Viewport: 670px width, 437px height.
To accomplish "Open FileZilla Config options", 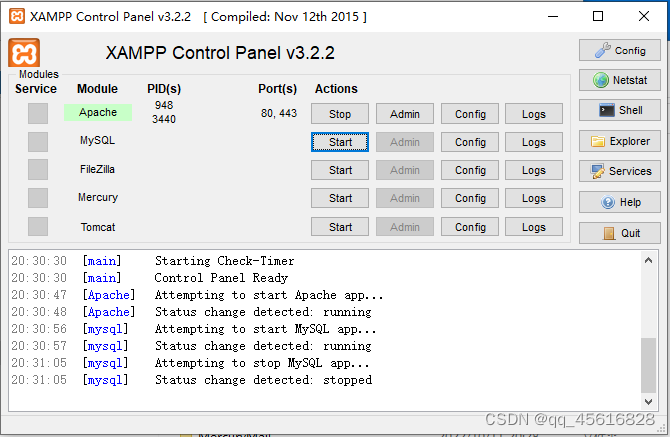I will click(470, 170).
